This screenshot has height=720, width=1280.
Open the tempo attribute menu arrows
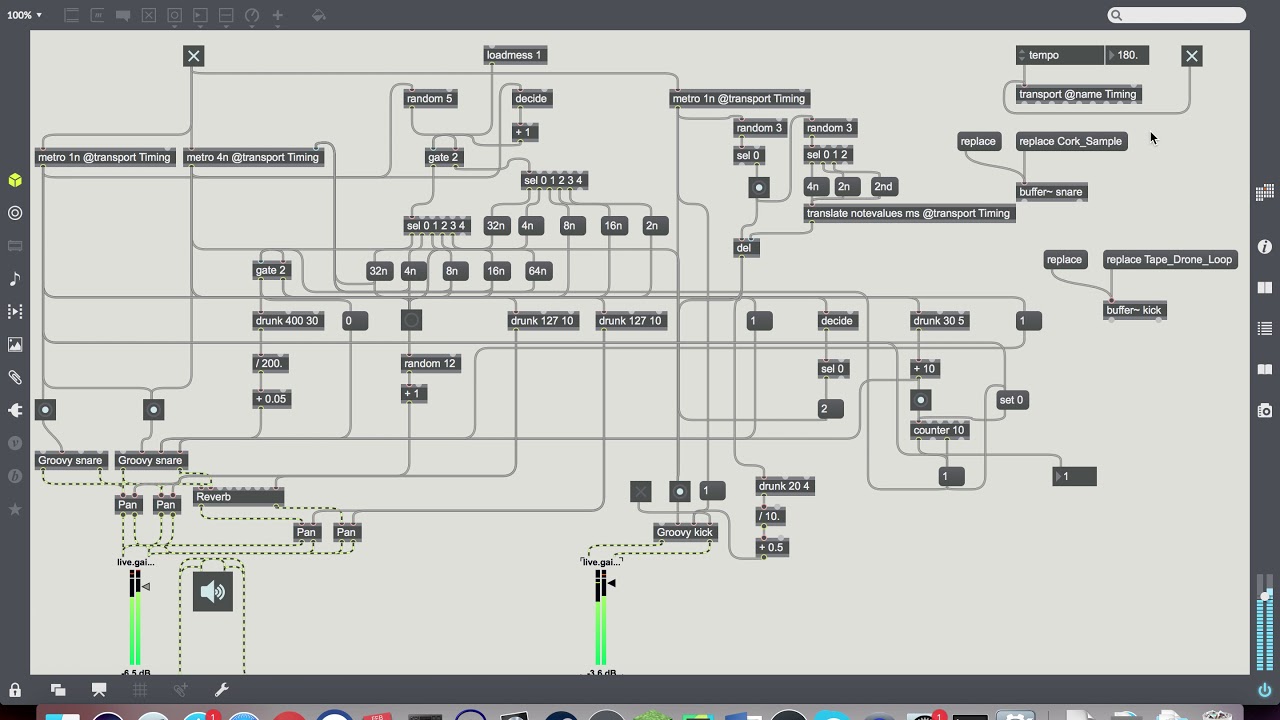tap(1022, 56)
